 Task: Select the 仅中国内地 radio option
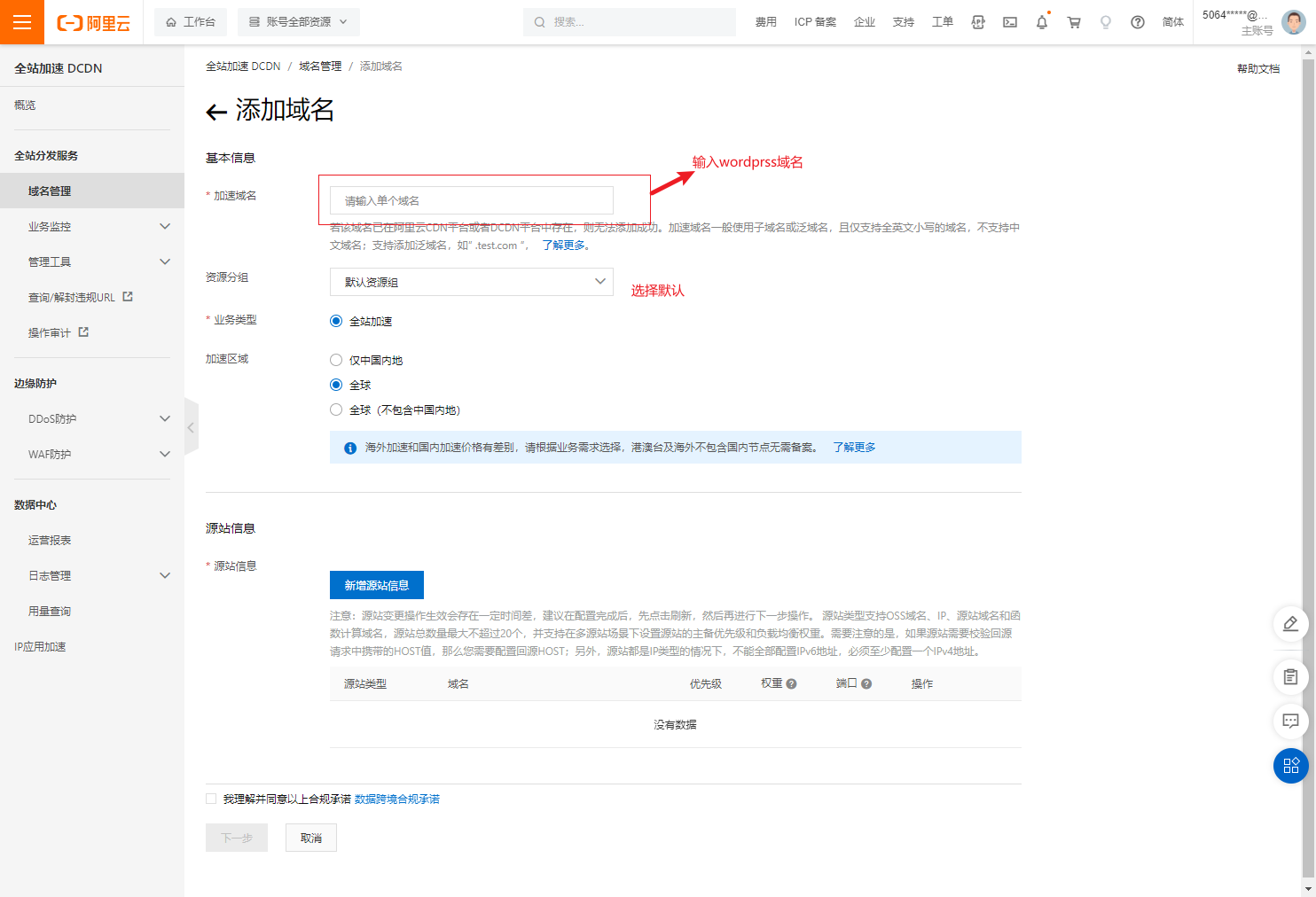click(336, 360)
